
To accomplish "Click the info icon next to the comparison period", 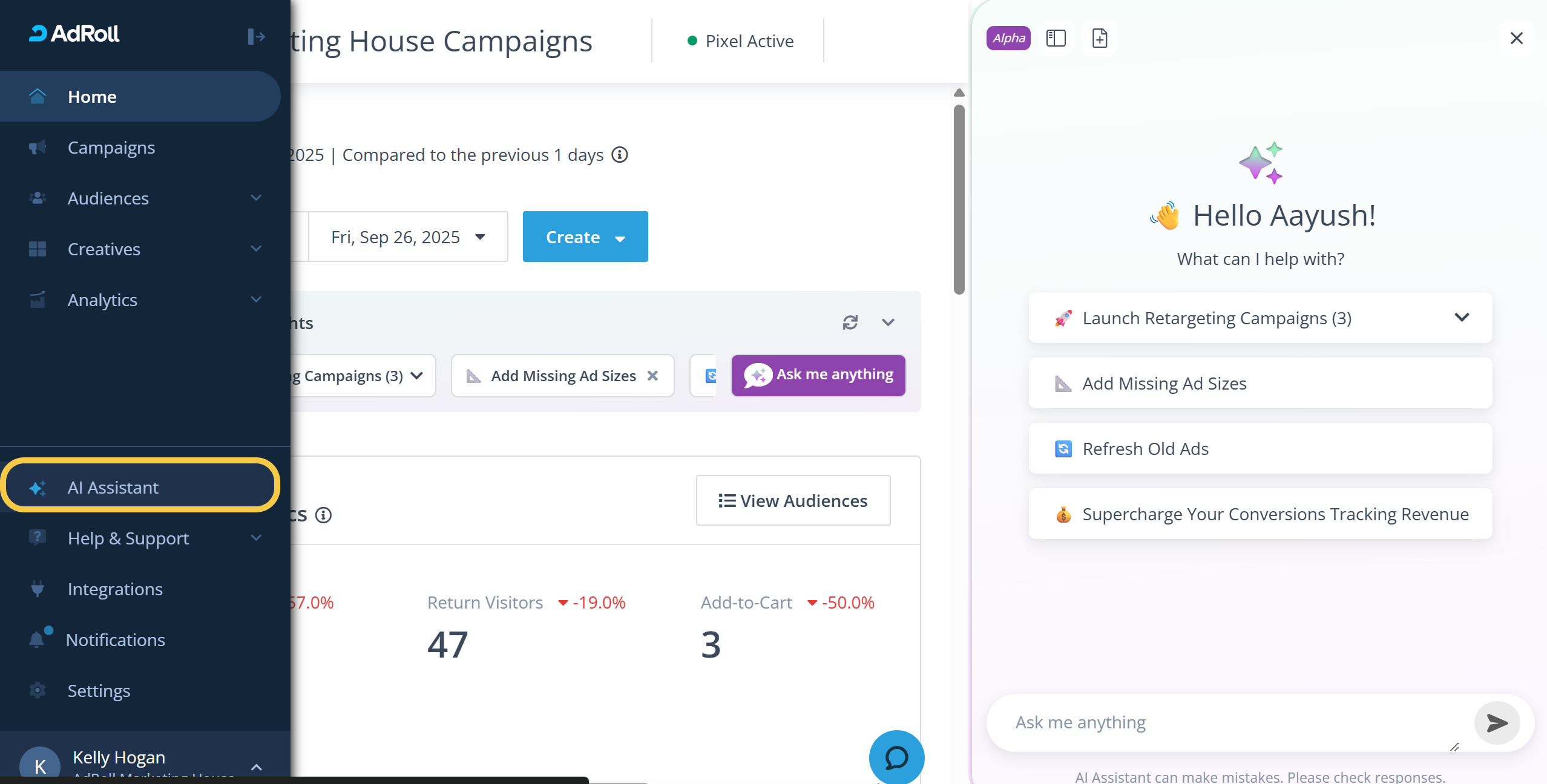I will pos(620,155).
